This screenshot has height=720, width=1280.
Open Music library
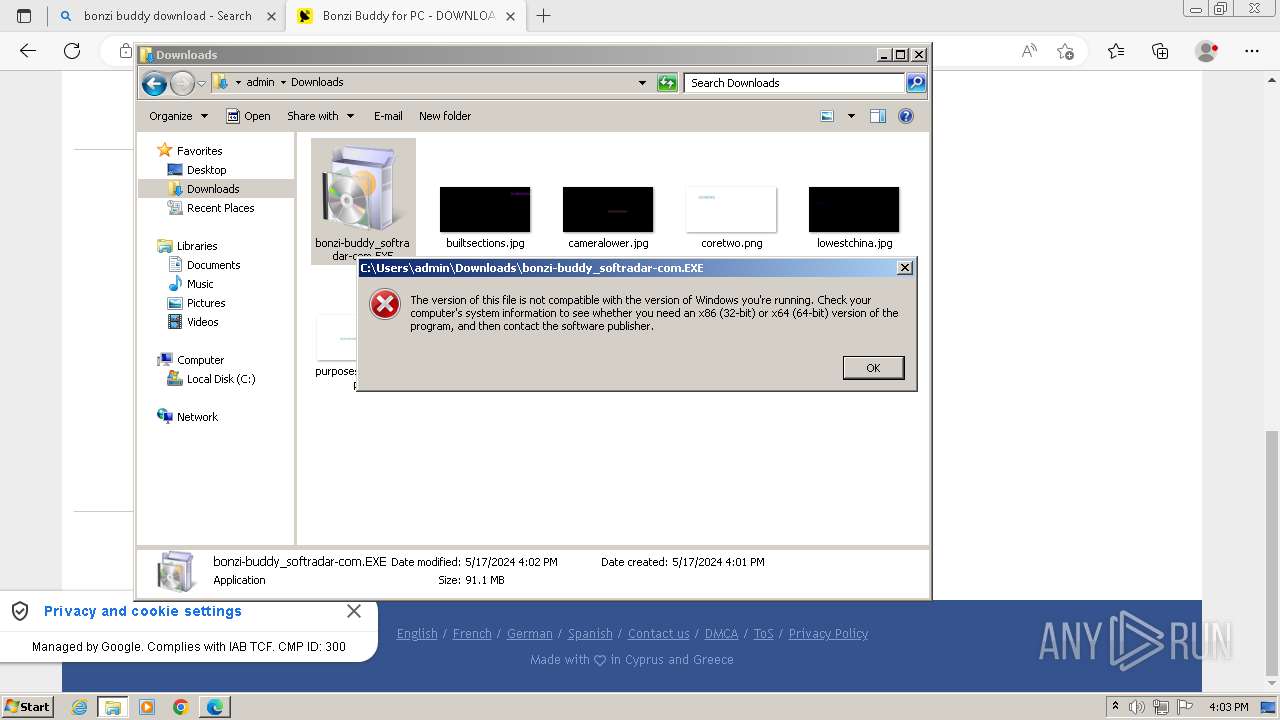(200, 284)
